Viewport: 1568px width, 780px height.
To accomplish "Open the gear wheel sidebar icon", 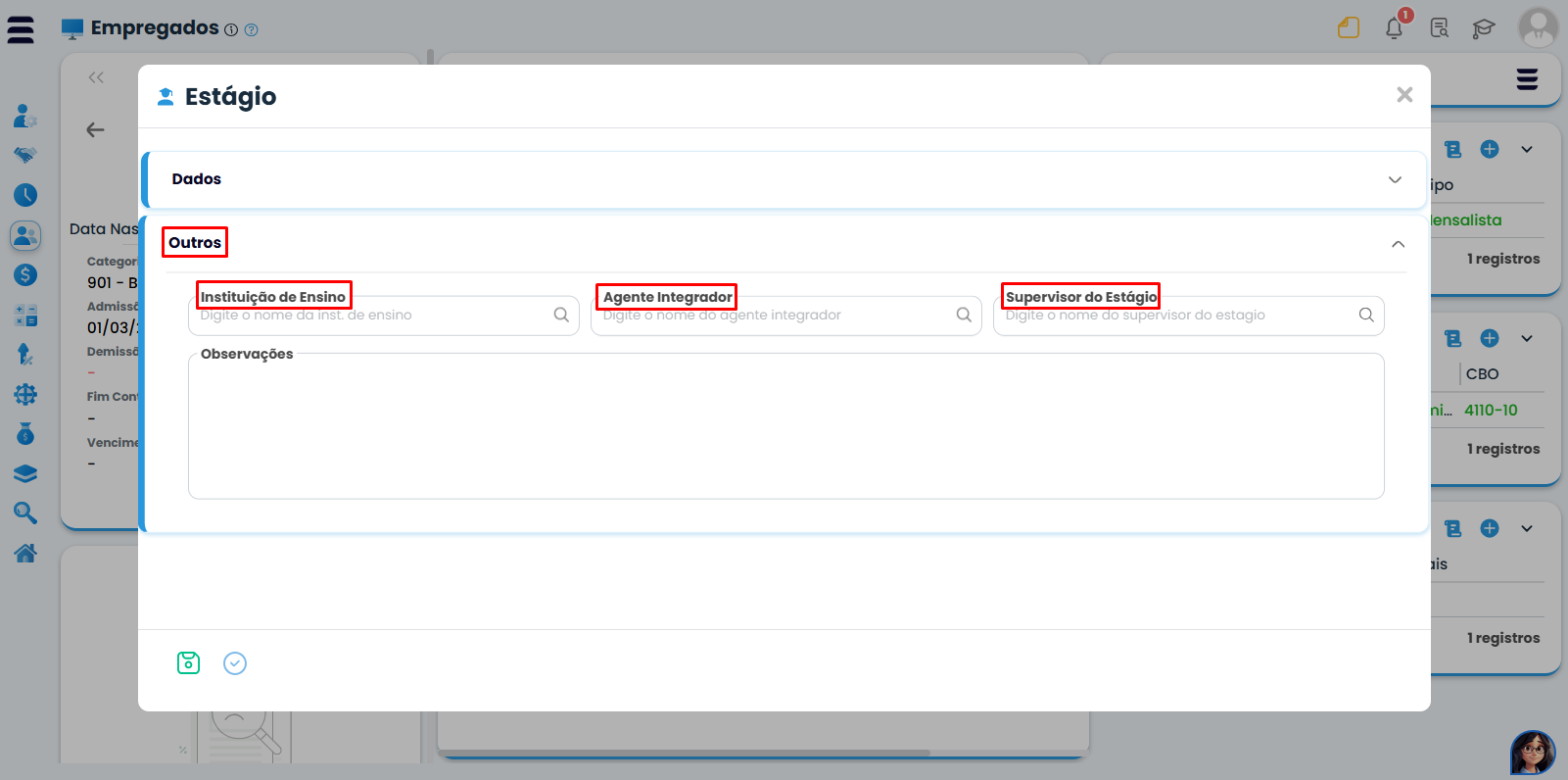I will tap(25, 394).
